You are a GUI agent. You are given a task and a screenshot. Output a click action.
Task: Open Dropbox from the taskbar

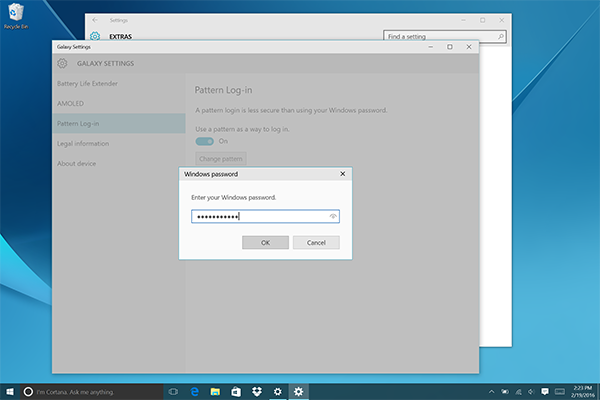(x=257, y=392)
